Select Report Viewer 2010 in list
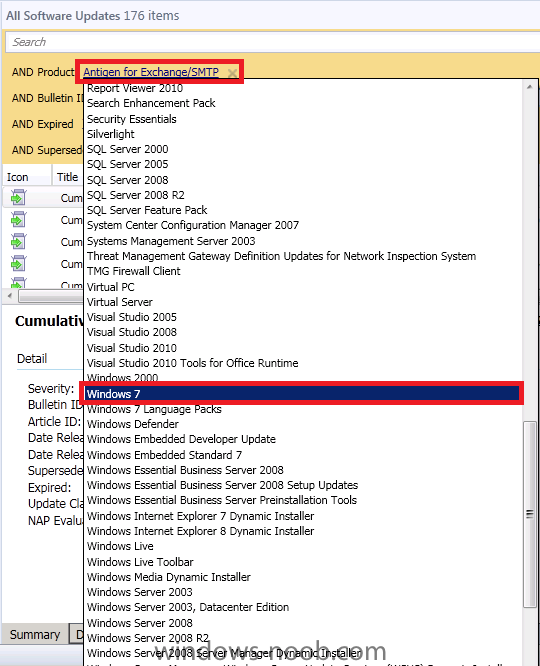Viewport: 540px width, 666px height. tap(135, 88)
